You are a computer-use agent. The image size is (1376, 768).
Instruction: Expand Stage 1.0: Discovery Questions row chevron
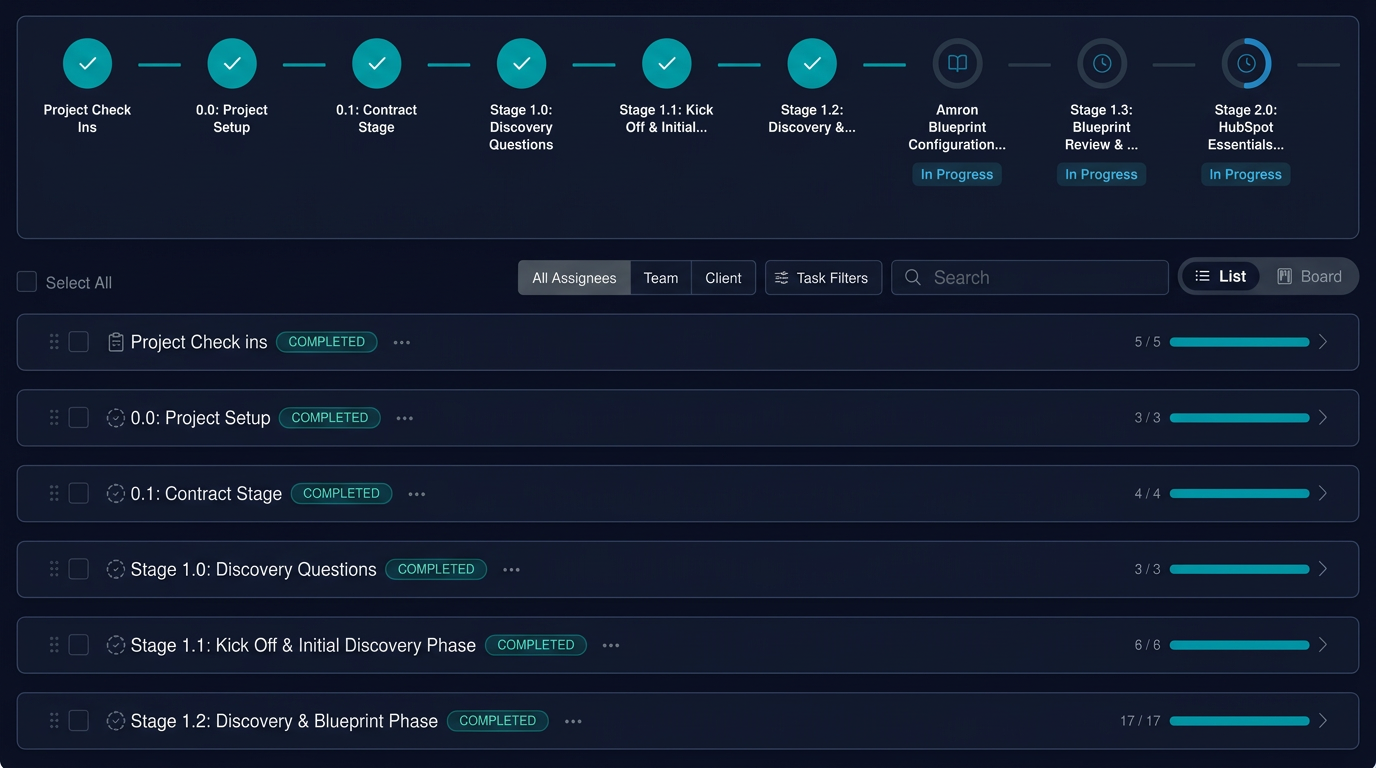click(x=1323, y=569)
